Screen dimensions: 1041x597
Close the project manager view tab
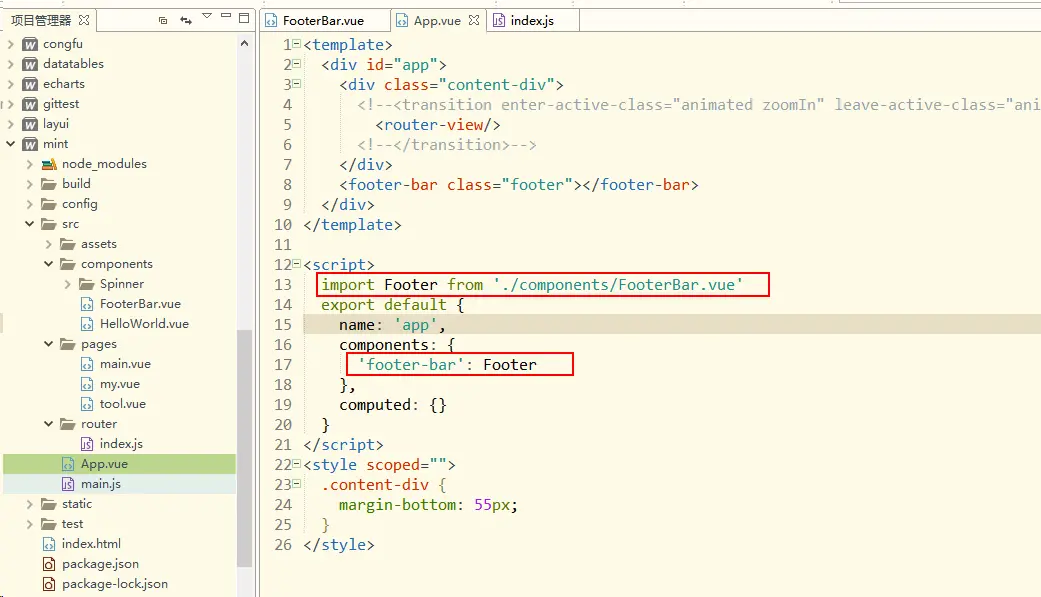[x=84, y=20]
